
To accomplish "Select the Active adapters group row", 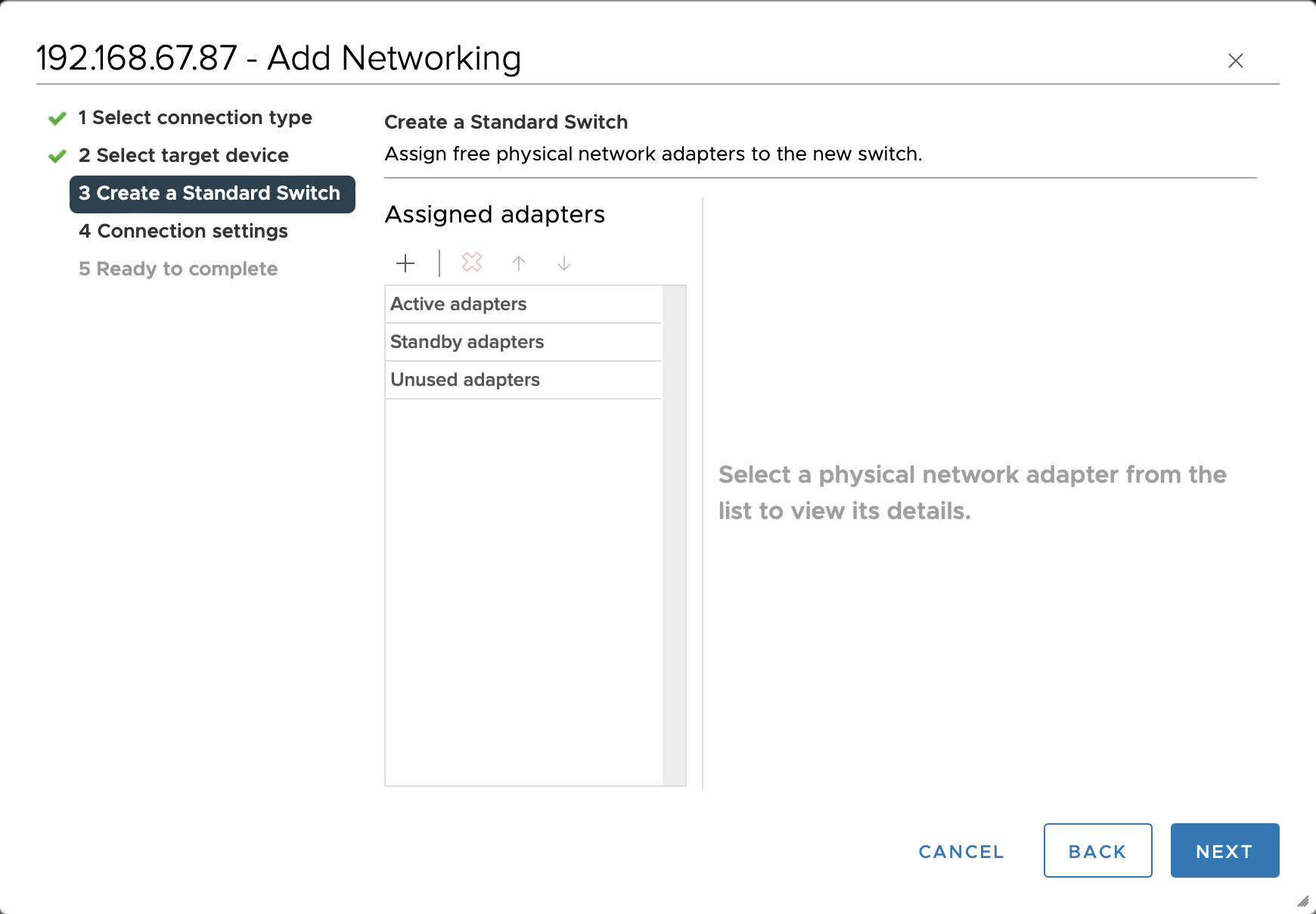I will click(x=523, y=304).
